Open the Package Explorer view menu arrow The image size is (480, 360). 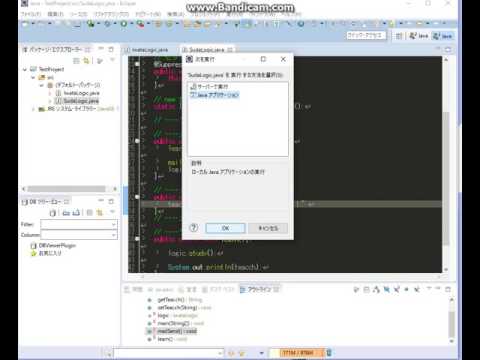click(x=112, y=60)
